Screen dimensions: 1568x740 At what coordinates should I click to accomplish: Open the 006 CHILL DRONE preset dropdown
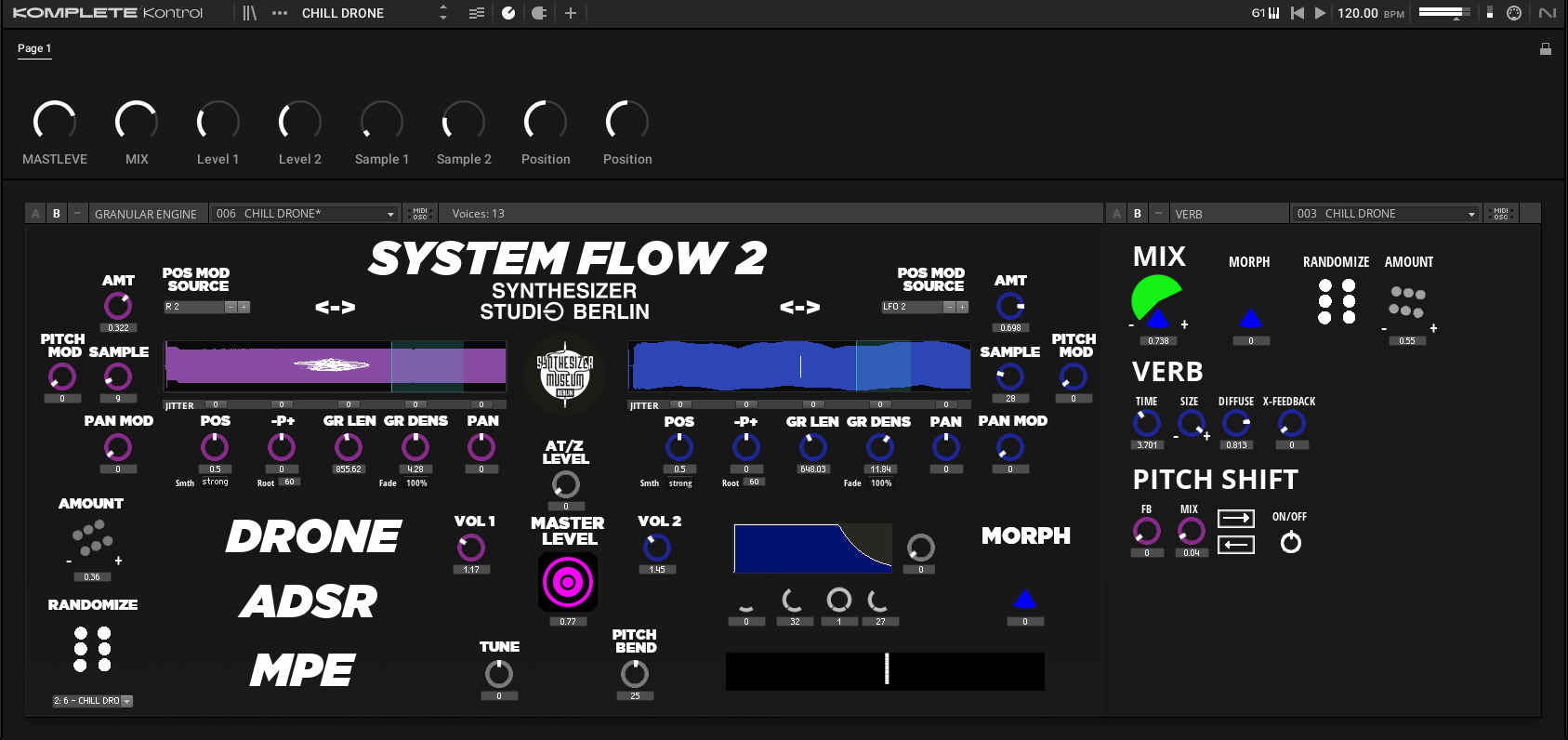pos(305,214)
